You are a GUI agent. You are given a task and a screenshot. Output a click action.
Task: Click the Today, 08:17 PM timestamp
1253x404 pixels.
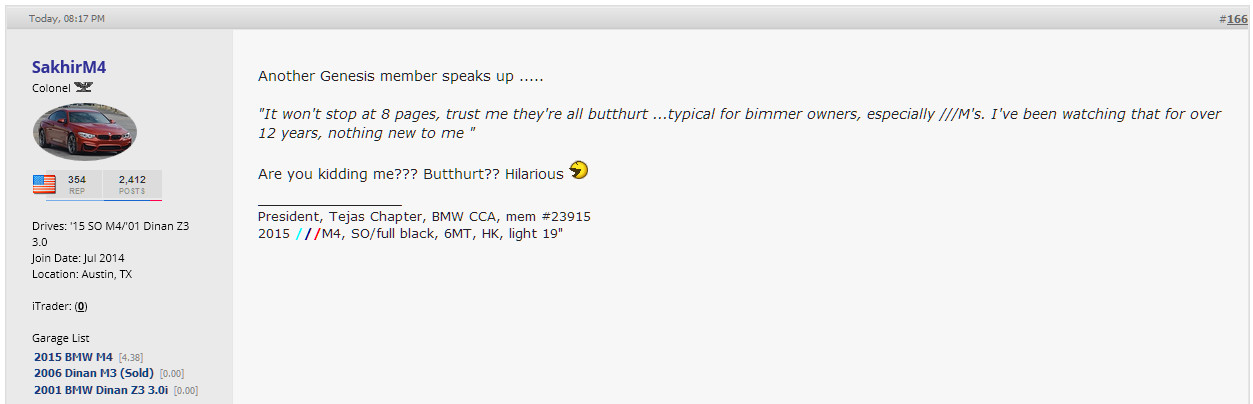(x=67, y=19)
